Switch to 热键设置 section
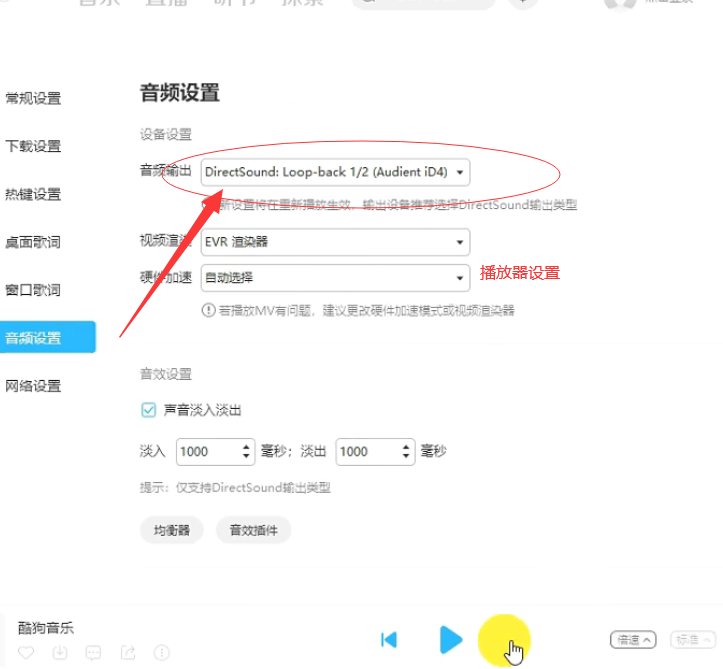723x669 pixels. click(33, 194)
